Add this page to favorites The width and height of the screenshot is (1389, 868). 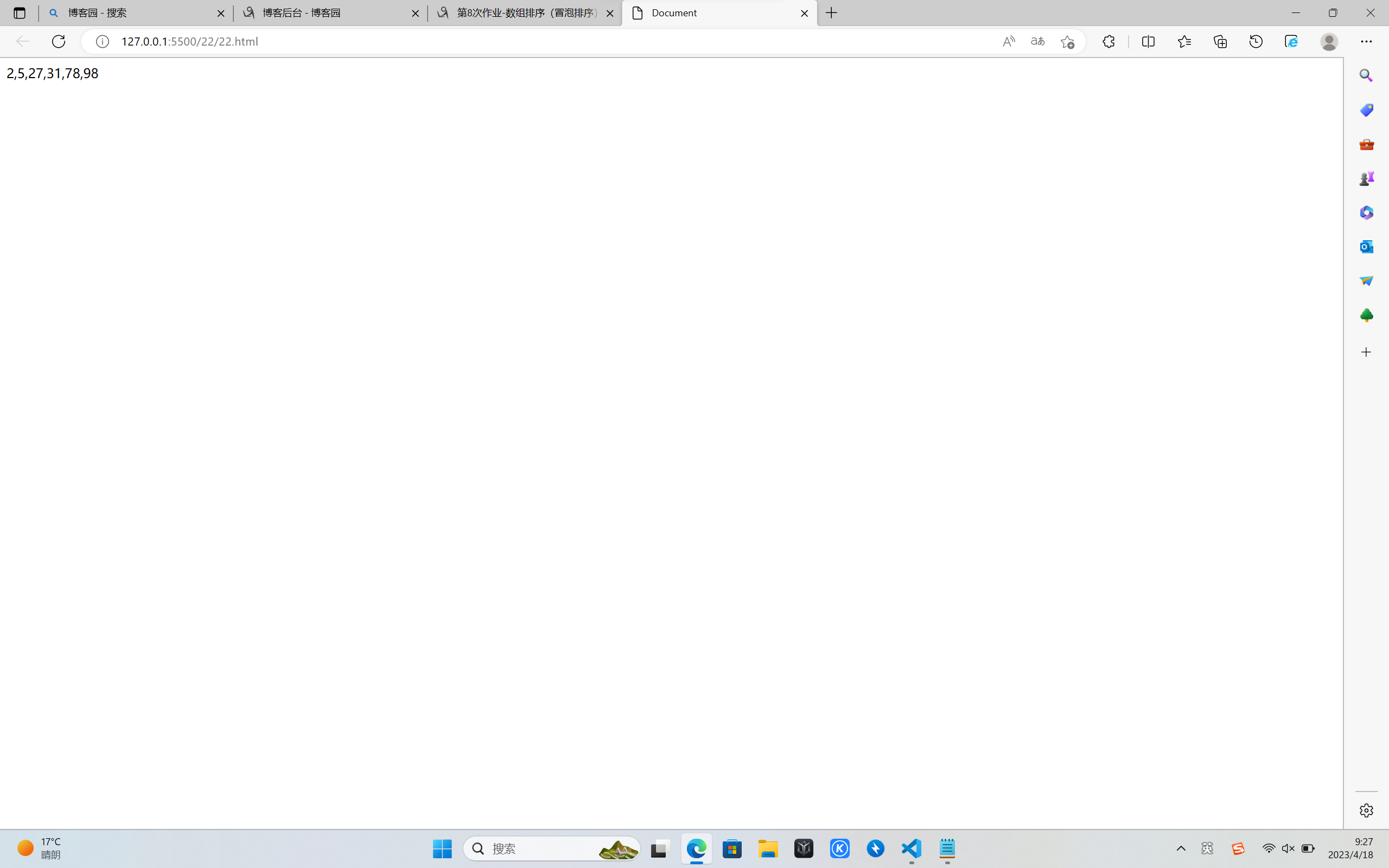click(1067, 41)
